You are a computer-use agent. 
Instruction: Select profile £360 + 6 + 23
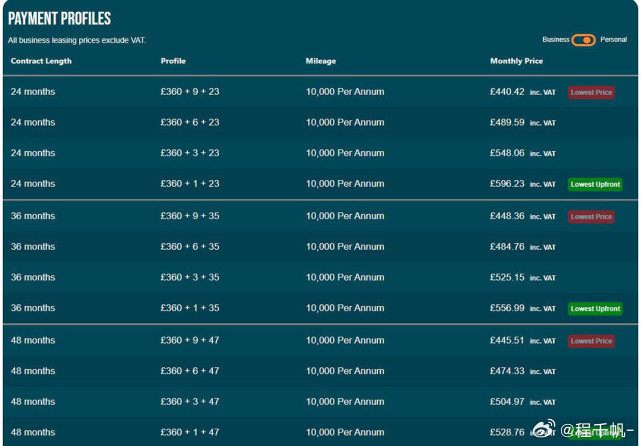tap(190, 122)
